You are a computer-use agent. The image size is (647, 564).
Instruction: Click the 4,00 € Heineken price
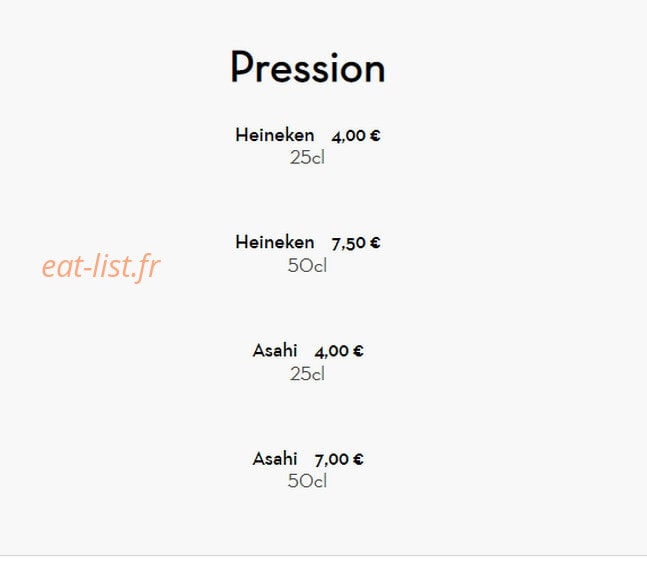[x=356, y=136]
